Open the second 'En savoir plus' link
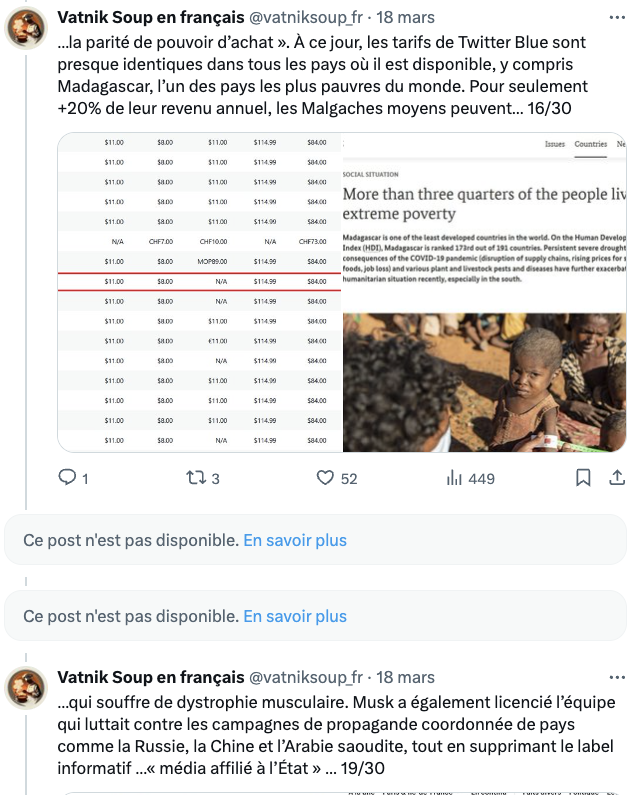Screen dimensions: 638x795 click(x=295, y=616)
